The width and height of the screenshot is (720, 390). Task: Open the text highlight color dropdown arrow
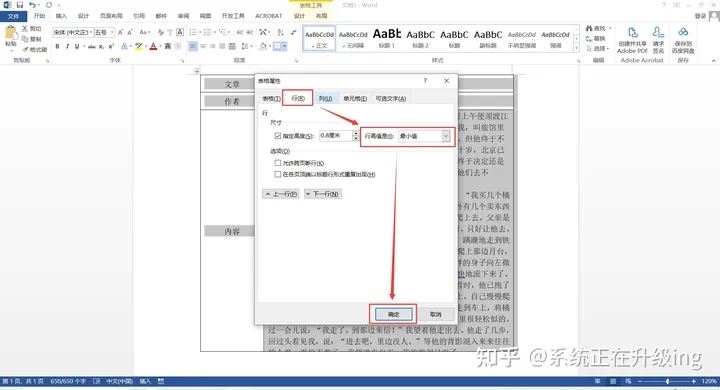(145, 46)
